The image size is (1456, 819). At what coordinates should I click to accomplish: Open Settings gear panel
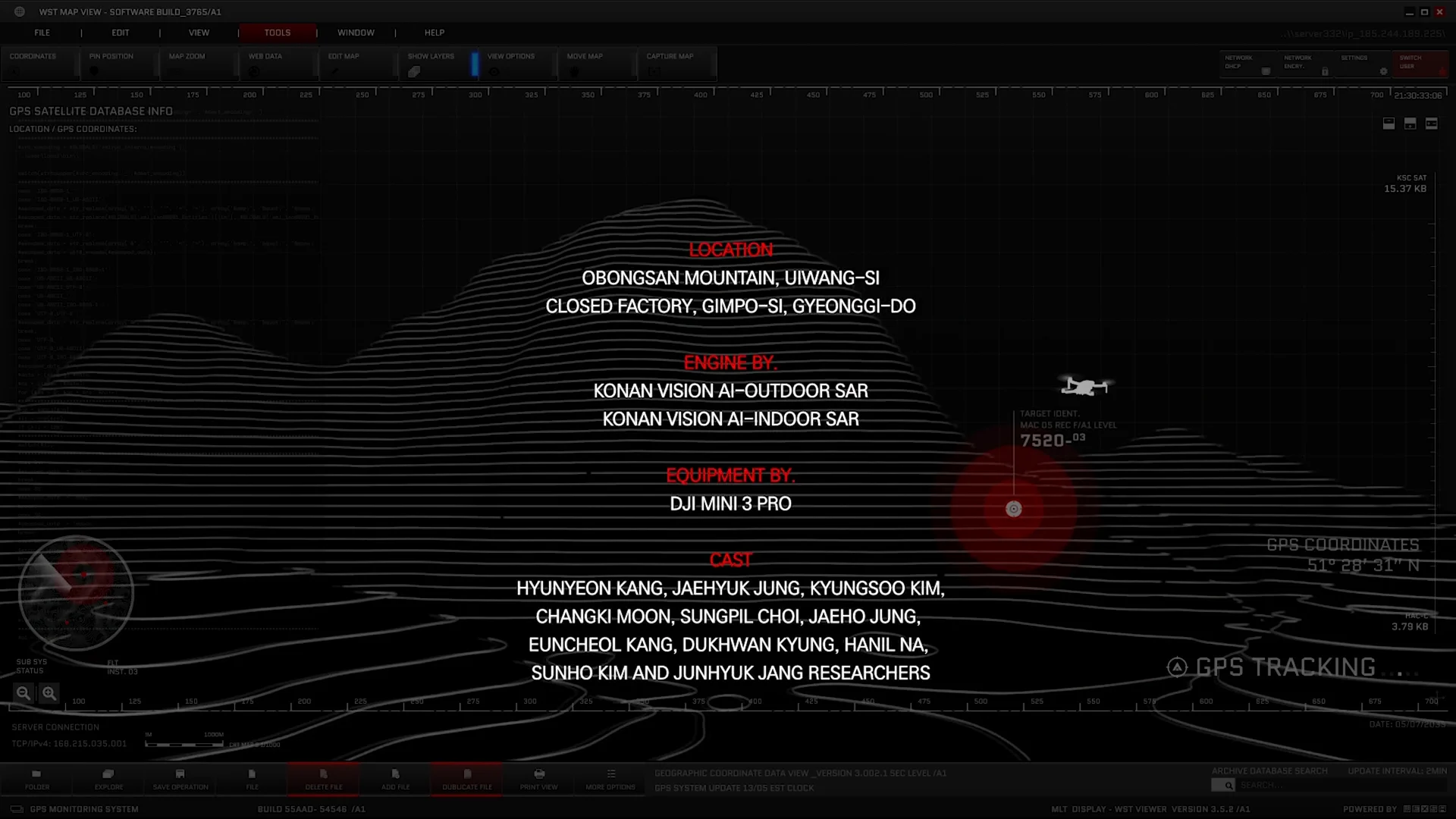coord(1363,64)
